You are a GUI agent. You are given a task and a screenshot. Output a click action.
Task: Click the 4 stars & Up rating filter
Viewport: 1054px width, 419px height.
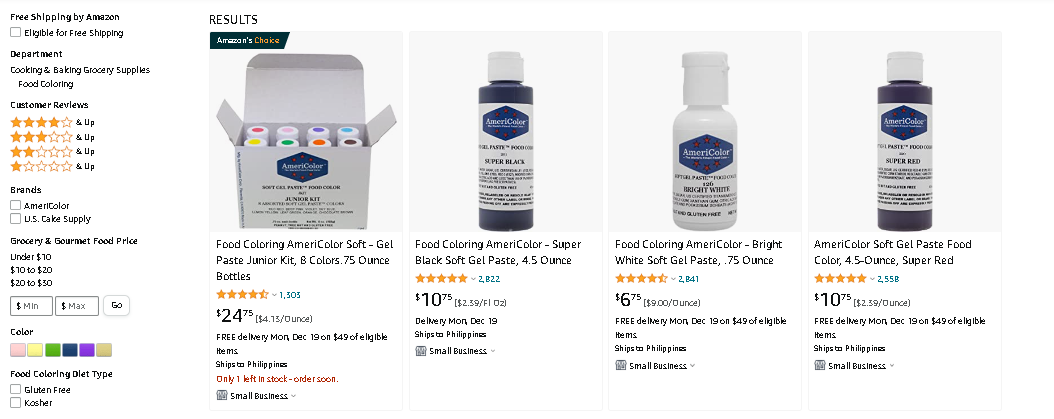coord(52,122)
